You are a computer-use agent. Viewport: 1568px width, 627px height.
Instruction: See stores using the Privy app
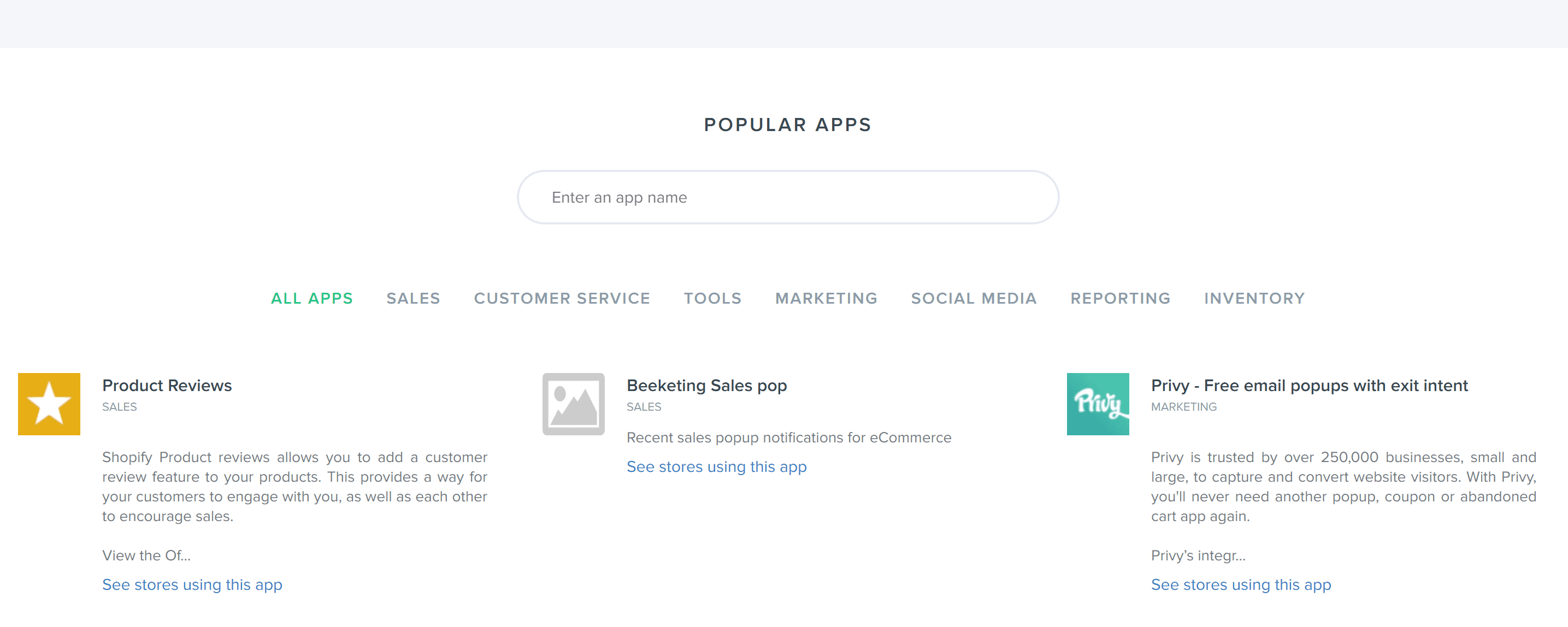(1241, 584)
